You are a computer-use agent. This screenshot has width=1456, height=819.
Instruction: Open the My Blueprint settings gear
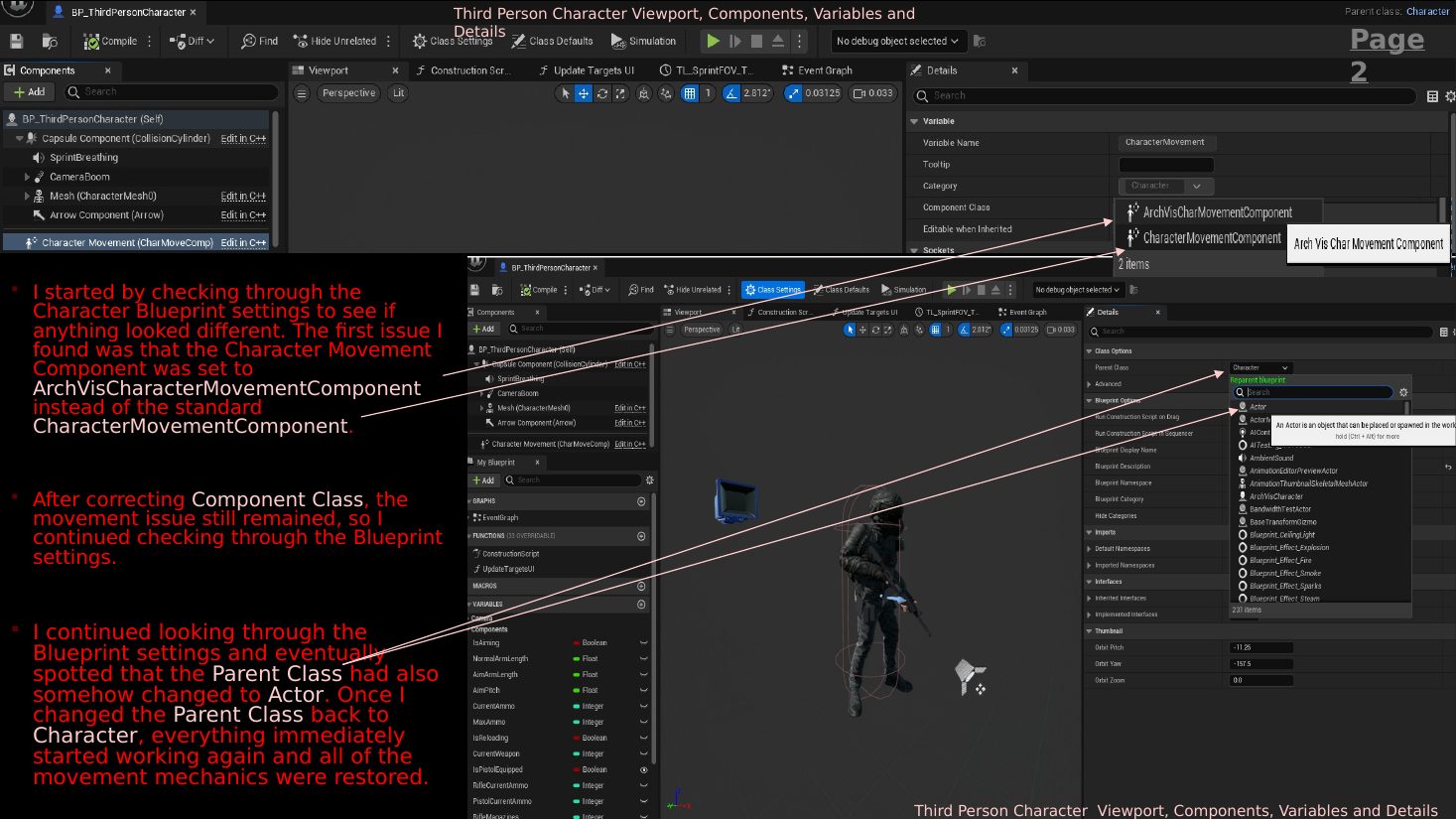[650, 480]
